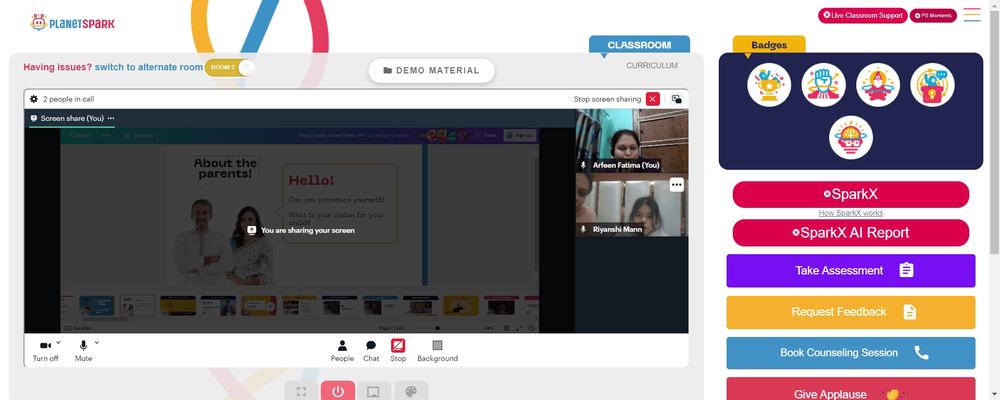The width and height of the screenshot is (1000, 400).
Task: Click Take Assessment button
Action: (851, 270)
